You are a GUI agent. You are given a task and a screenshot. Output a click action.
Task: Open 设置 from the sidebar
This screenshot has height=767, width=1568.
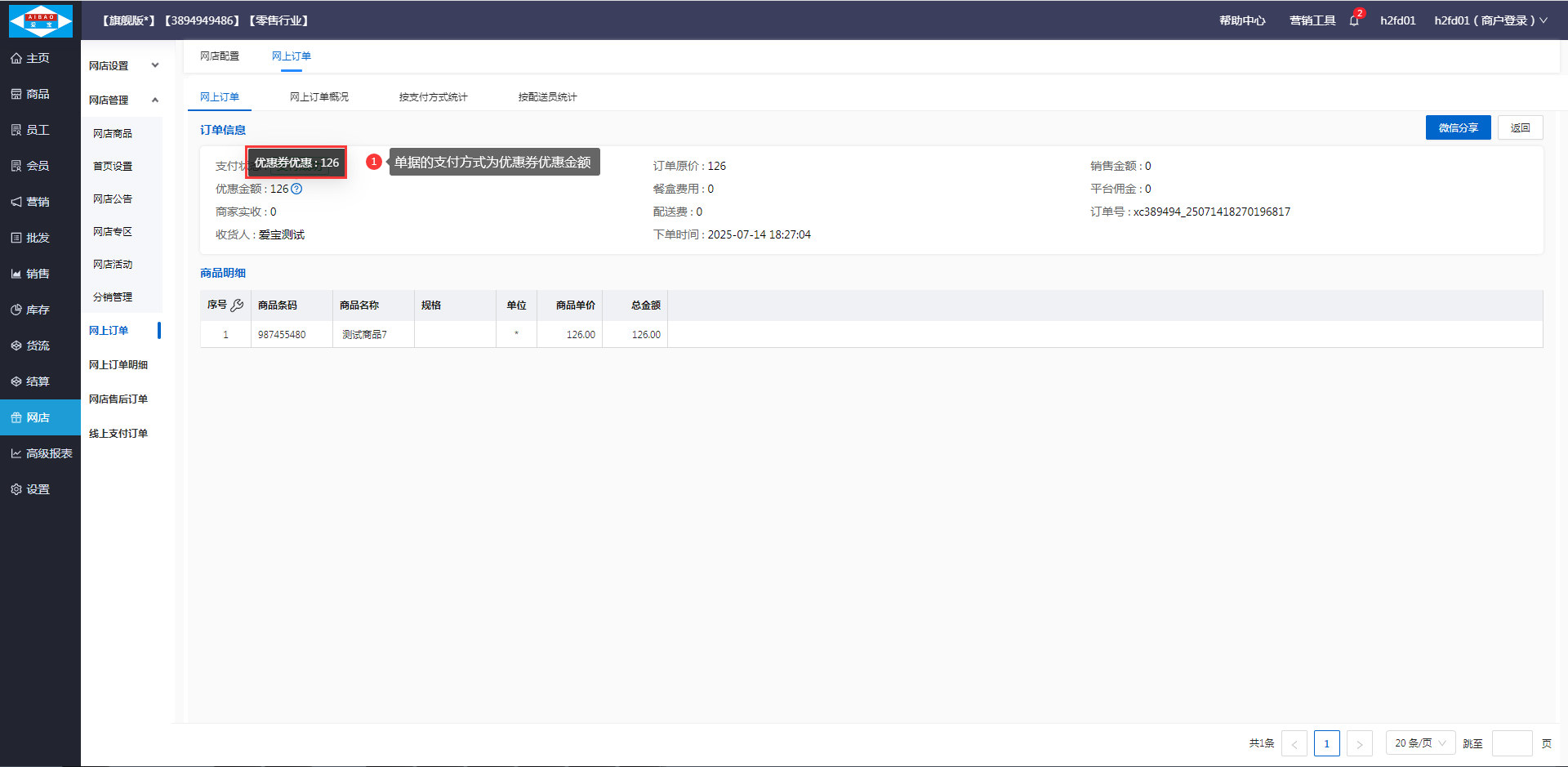(x=38, y=489)
